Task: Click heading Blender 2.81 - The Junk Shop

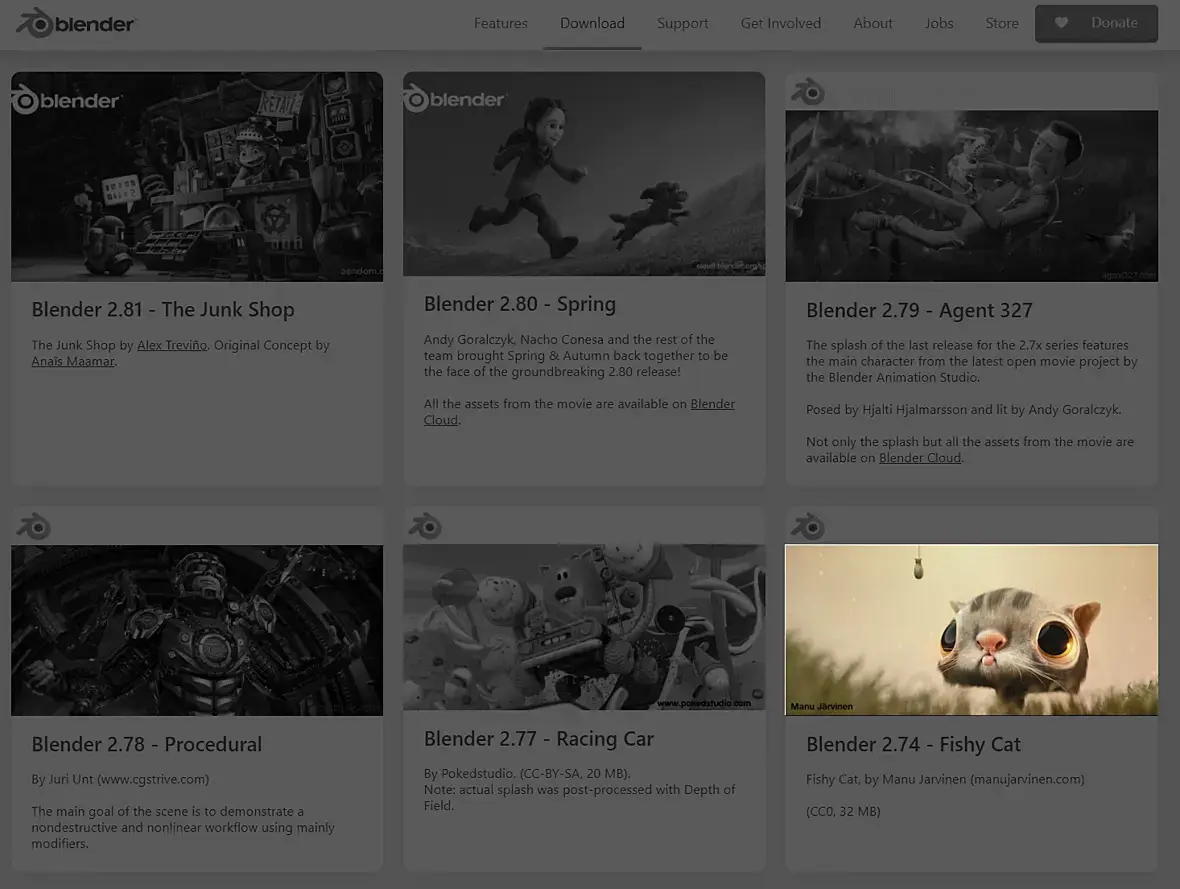Action: click(x=163, y=310)
